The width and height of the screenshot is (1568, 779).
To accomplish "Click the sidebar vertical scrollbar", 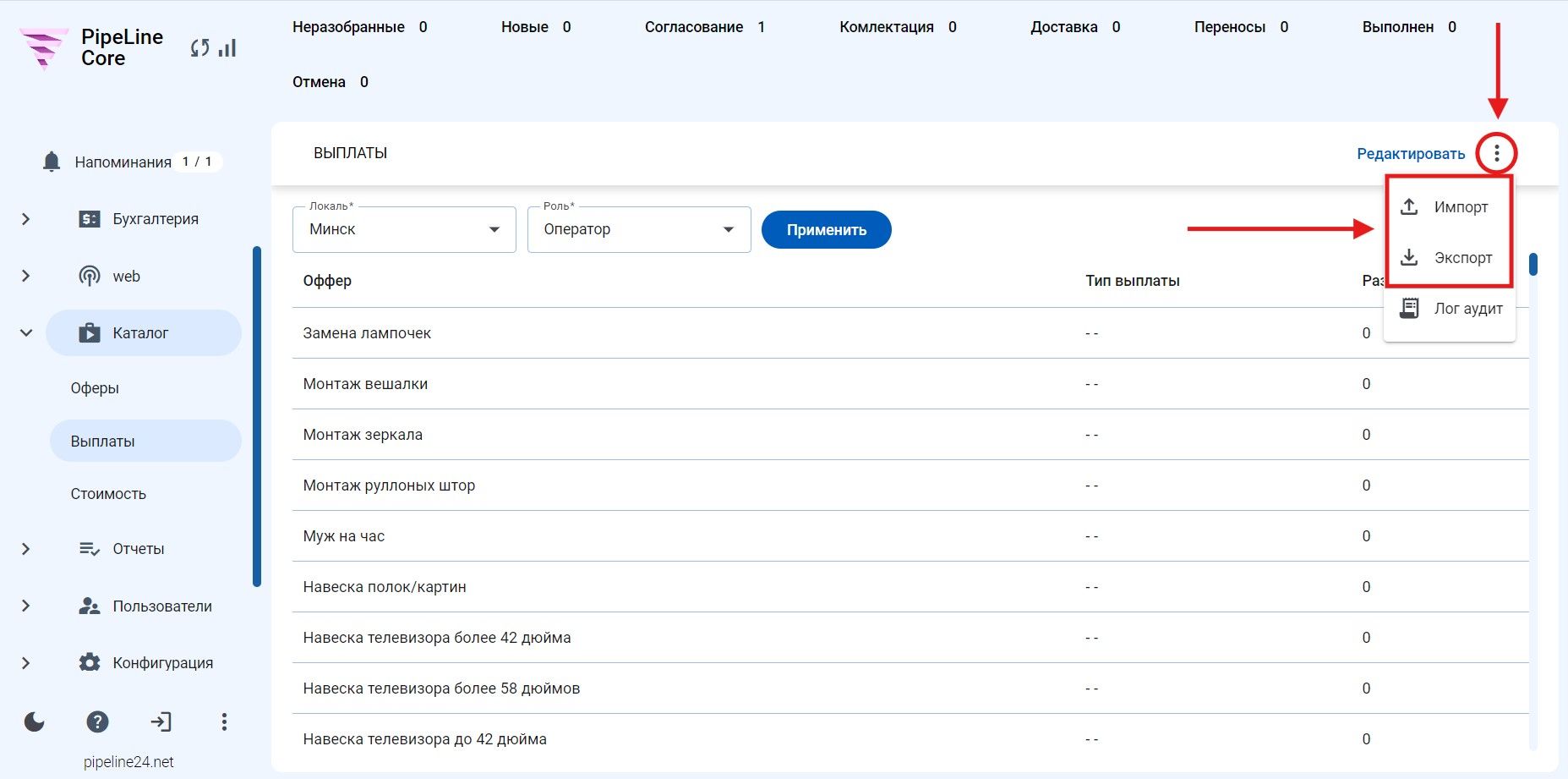I will click(257, 416).
